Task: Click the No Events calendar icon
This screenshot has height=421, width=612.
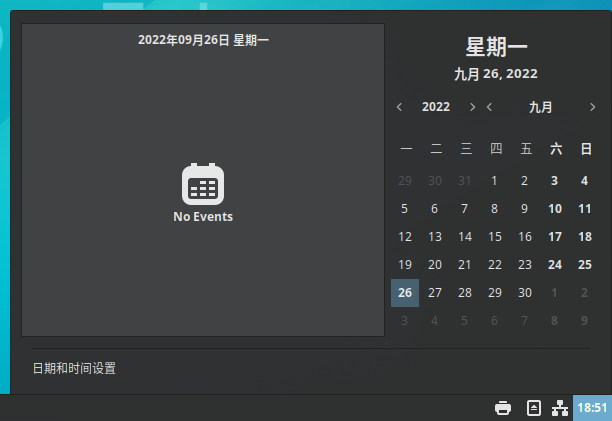Action: [203, 185]
